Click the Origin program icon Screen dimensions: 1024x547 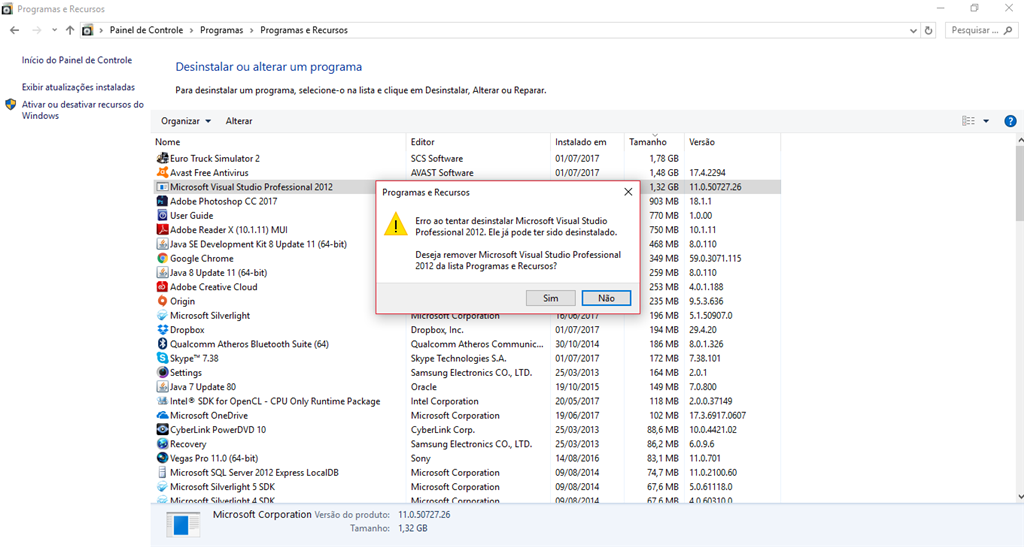pos(162,301)
